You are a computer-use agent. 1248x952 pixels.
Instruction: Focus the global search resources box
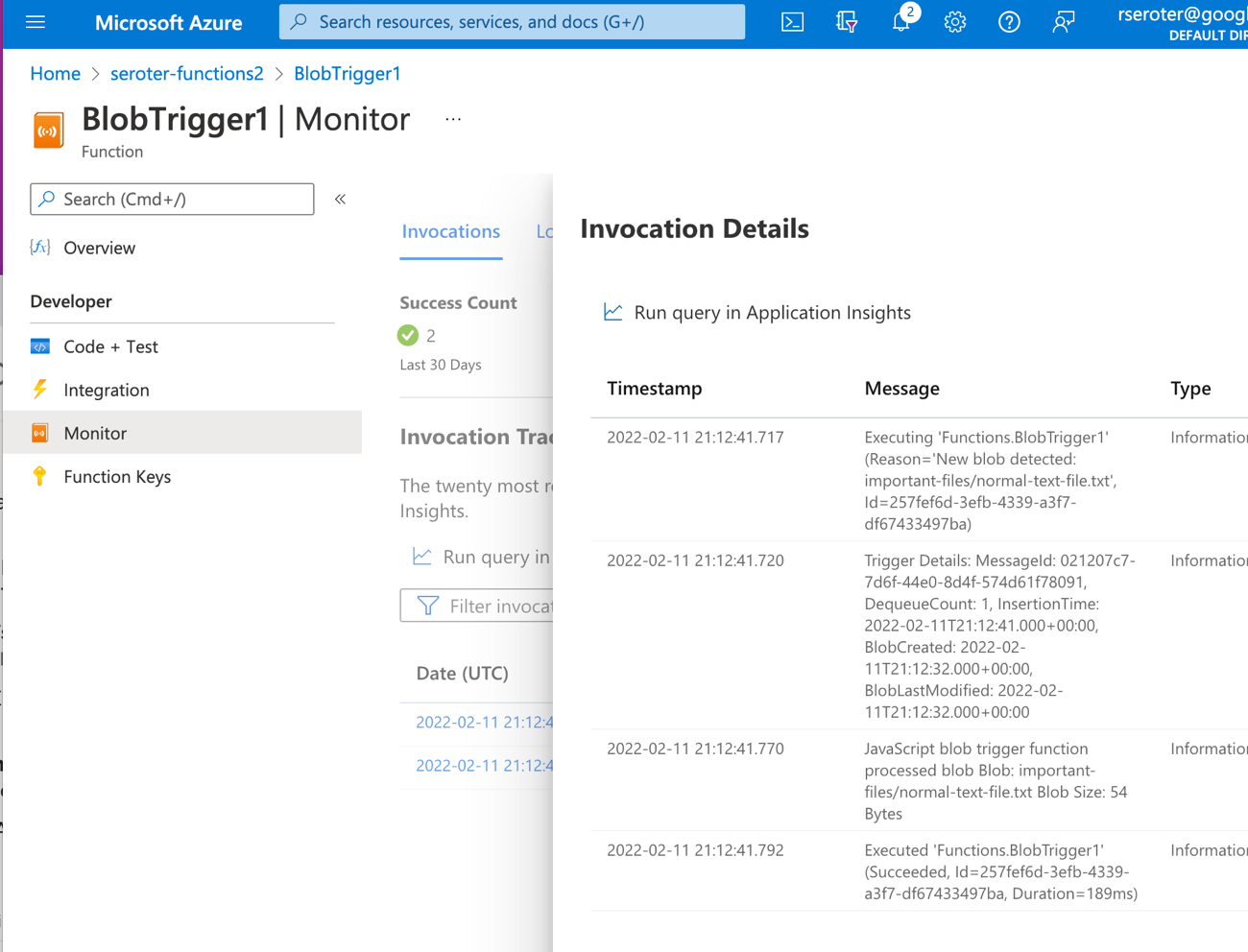512,22
